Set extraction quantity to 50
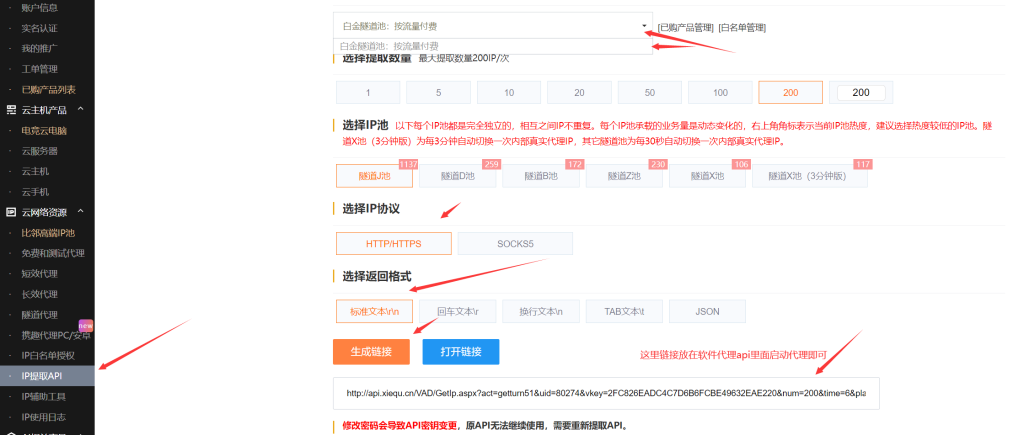 (650, 92)
